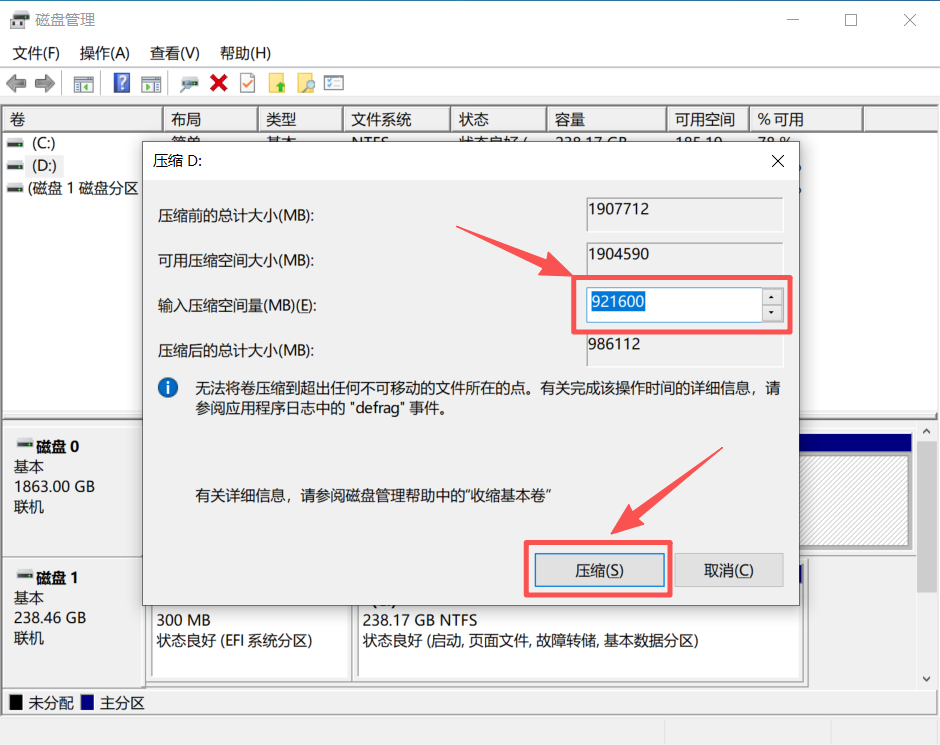Open the 操作 menu

click(x=103, y=52)
